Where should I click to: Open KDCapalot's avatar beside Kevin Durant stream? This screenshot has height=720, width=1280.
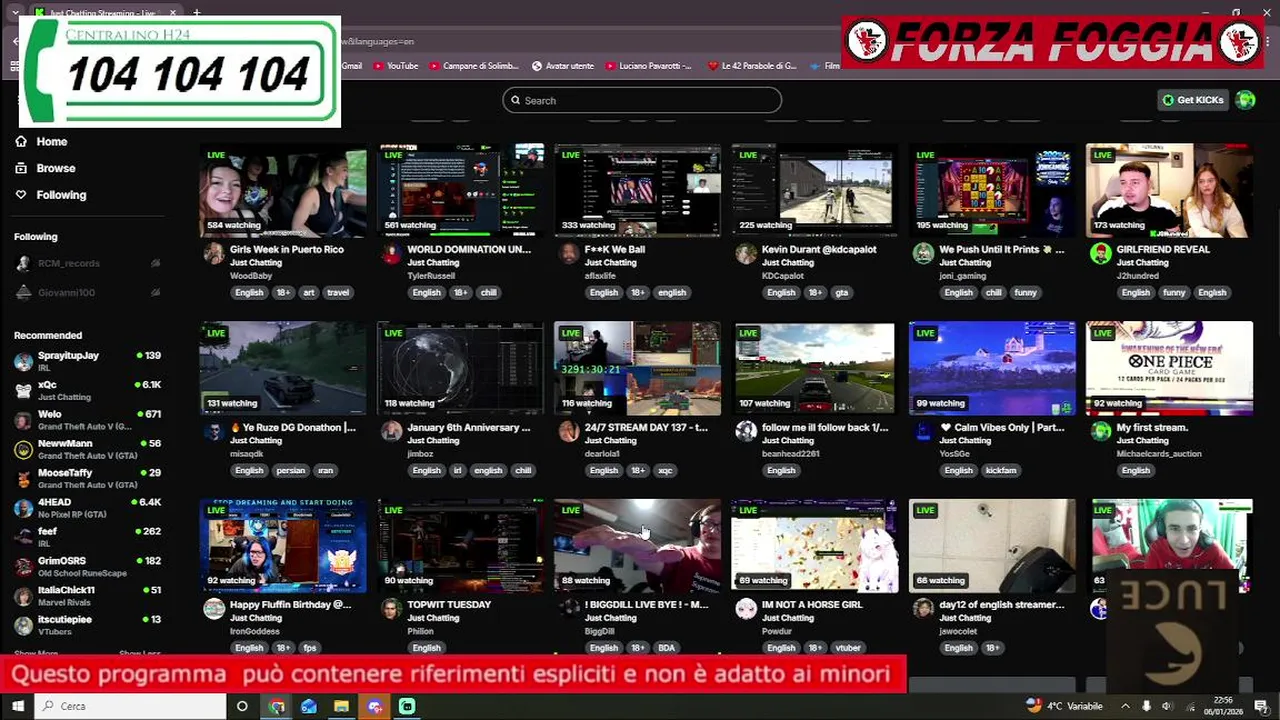point(746,254)
